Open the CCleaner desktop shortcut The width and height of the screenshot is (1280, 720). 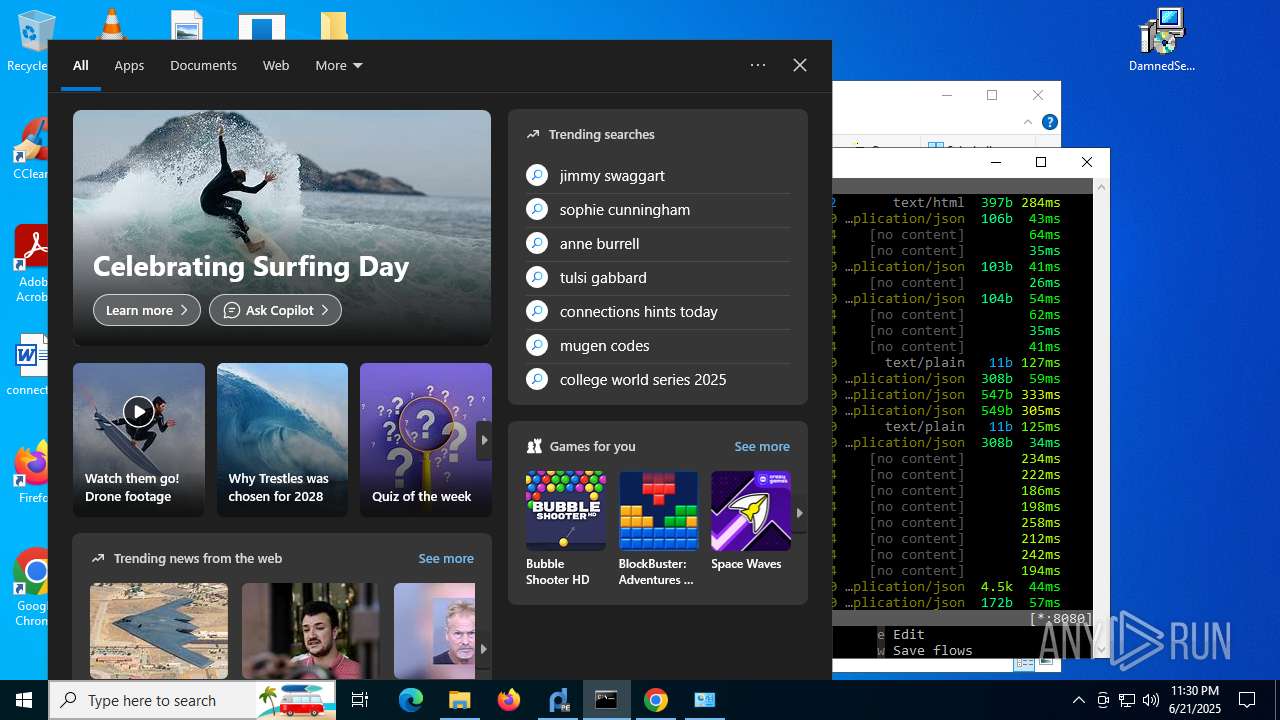click(x=30, y=150)
